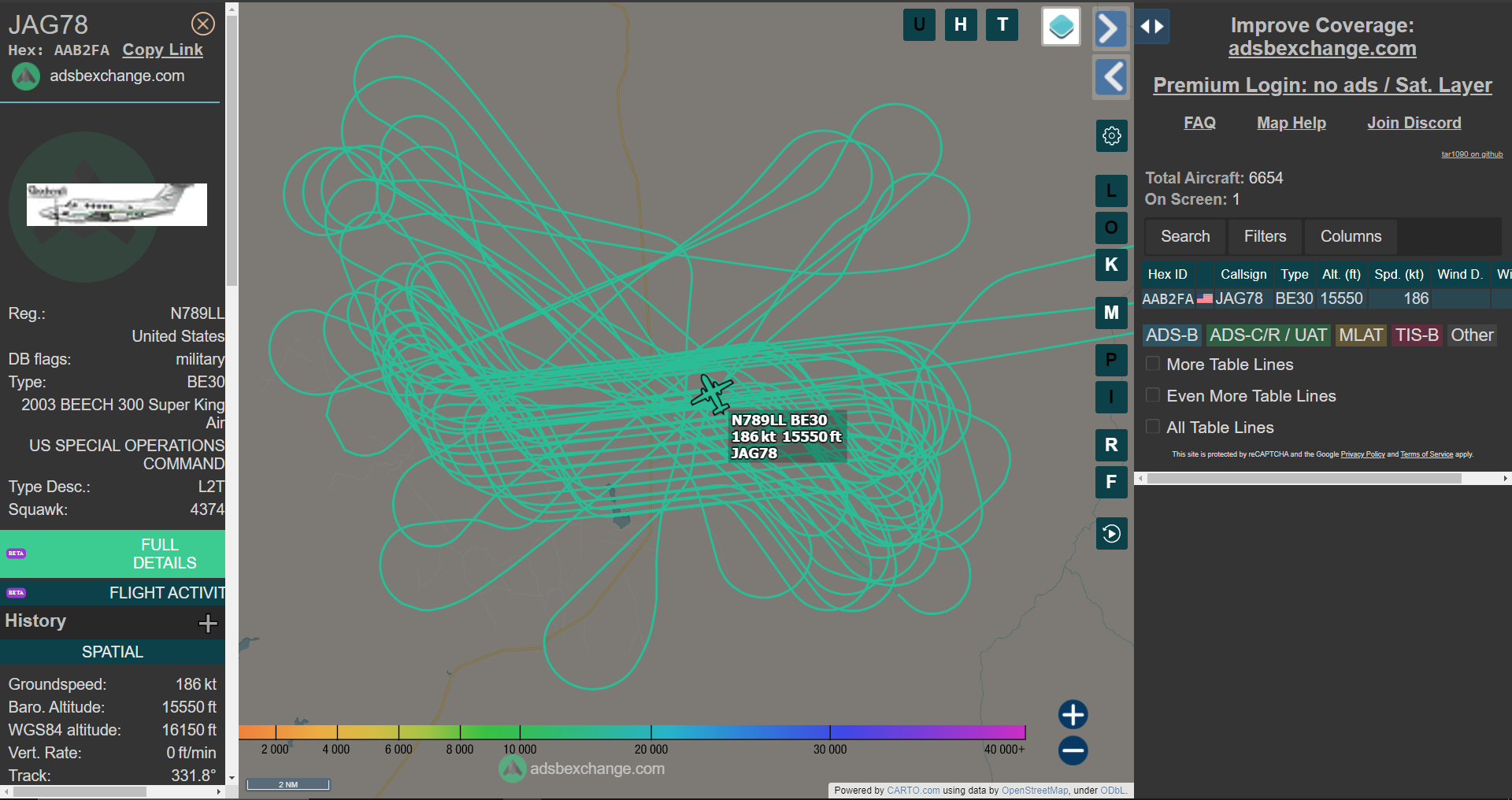Click the T map toggle button
The image size is (1512, 800).
(1002, 24)
